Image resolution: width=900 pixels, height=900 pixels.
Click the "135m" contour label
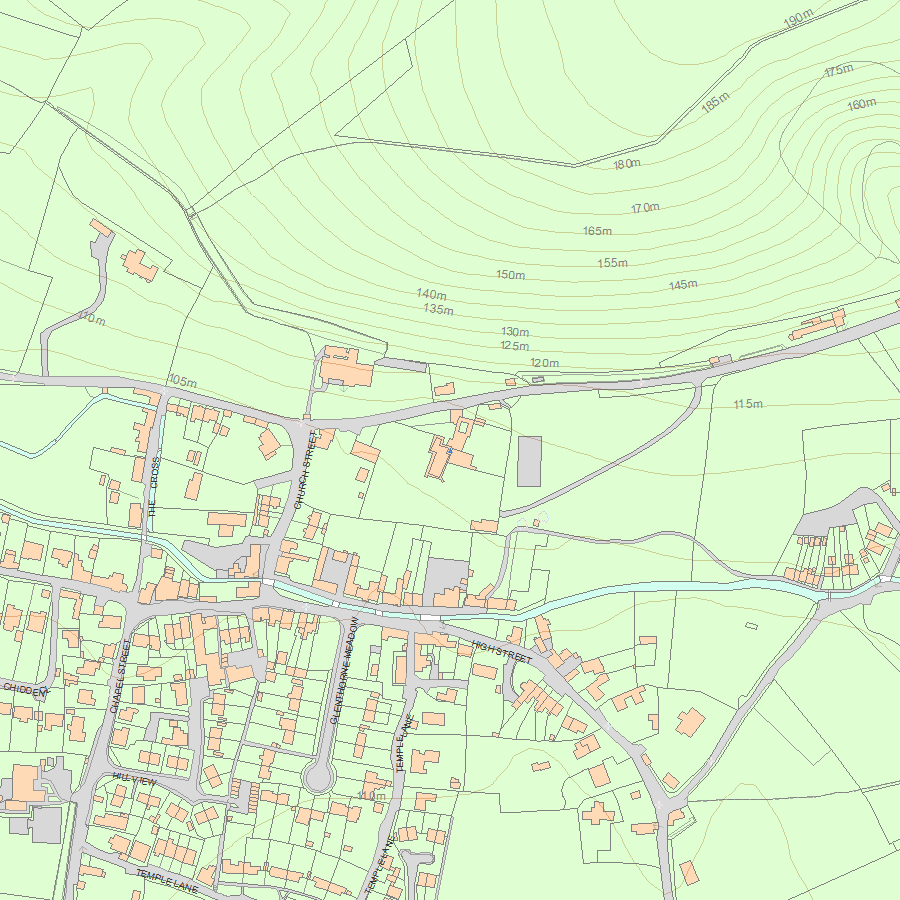(439, 309)
